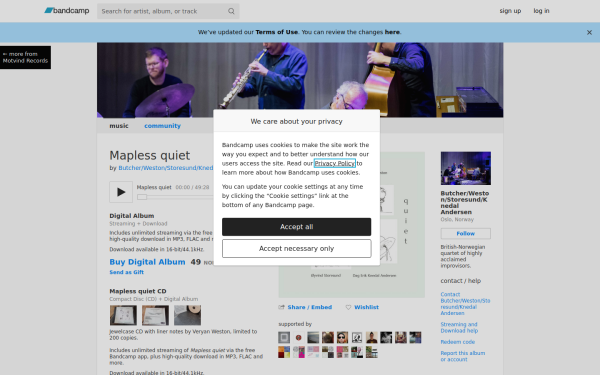Open first supporter avatar in top row
Viewport: 600px width, 375px height.
pos(284,338)
